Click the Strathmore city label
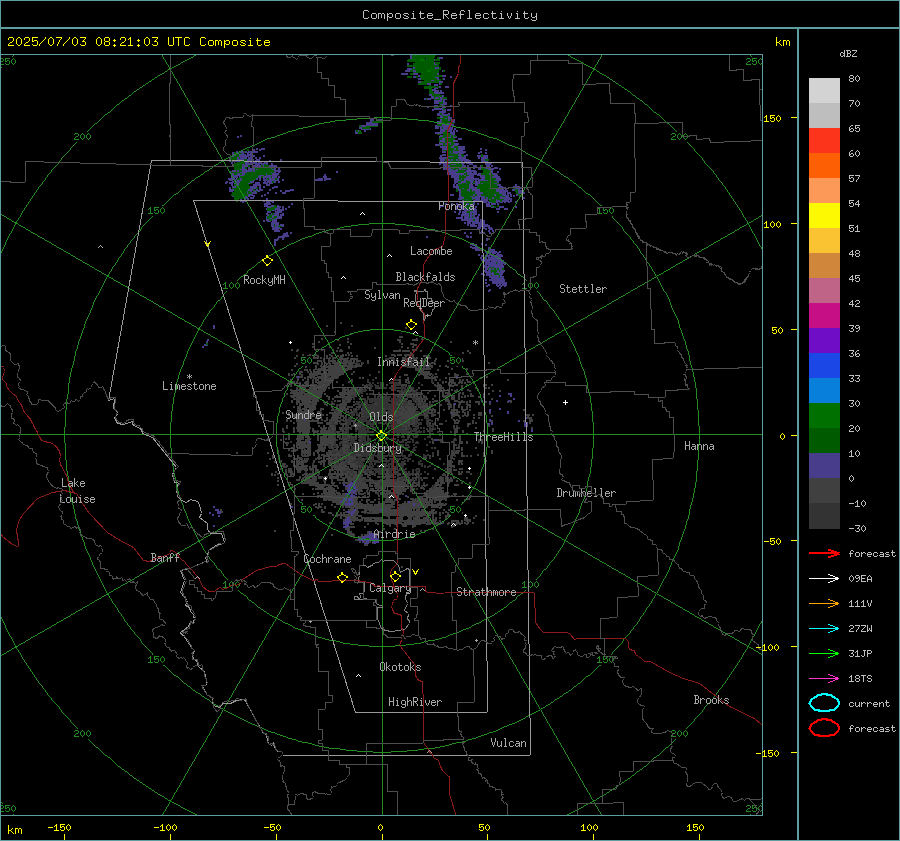This screenshot has height=841, width=900. click(x=486, y=592)
